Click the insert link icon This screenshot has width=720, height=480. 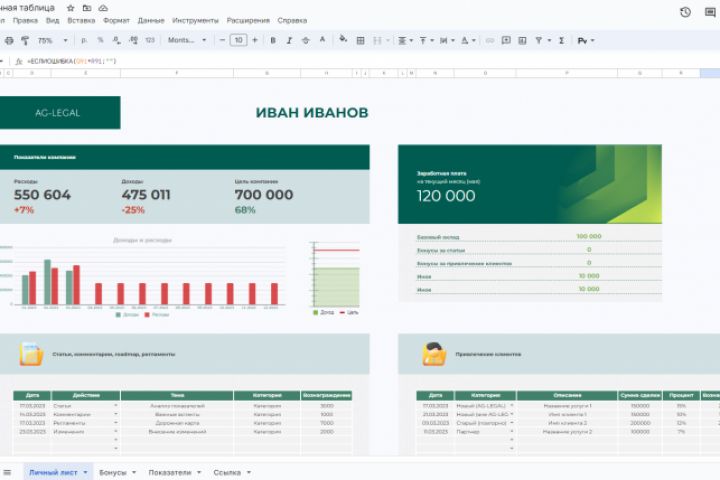pos(490,40)
